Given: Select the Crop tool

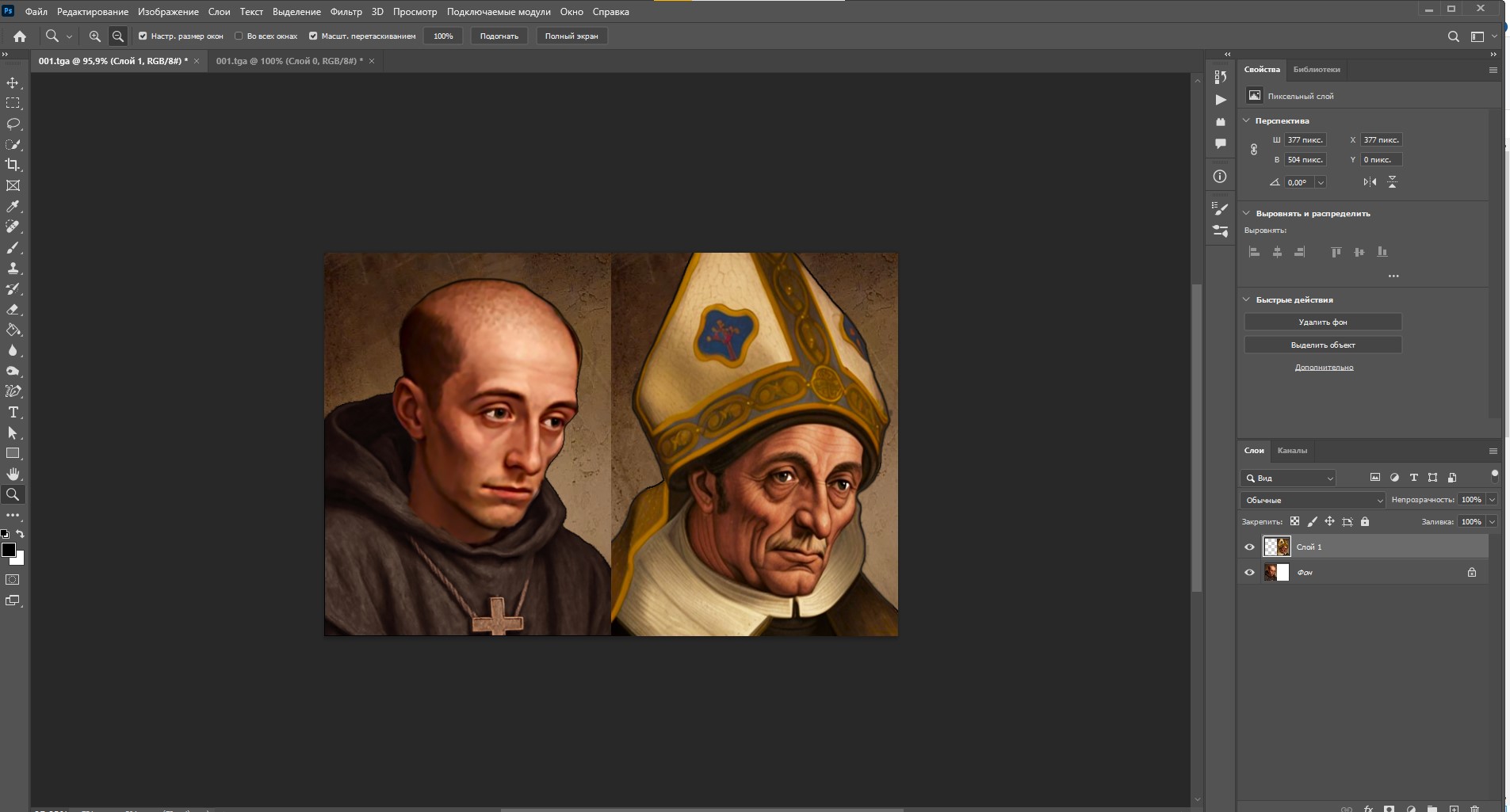Looking at the screenshot, I should (13, 166).
